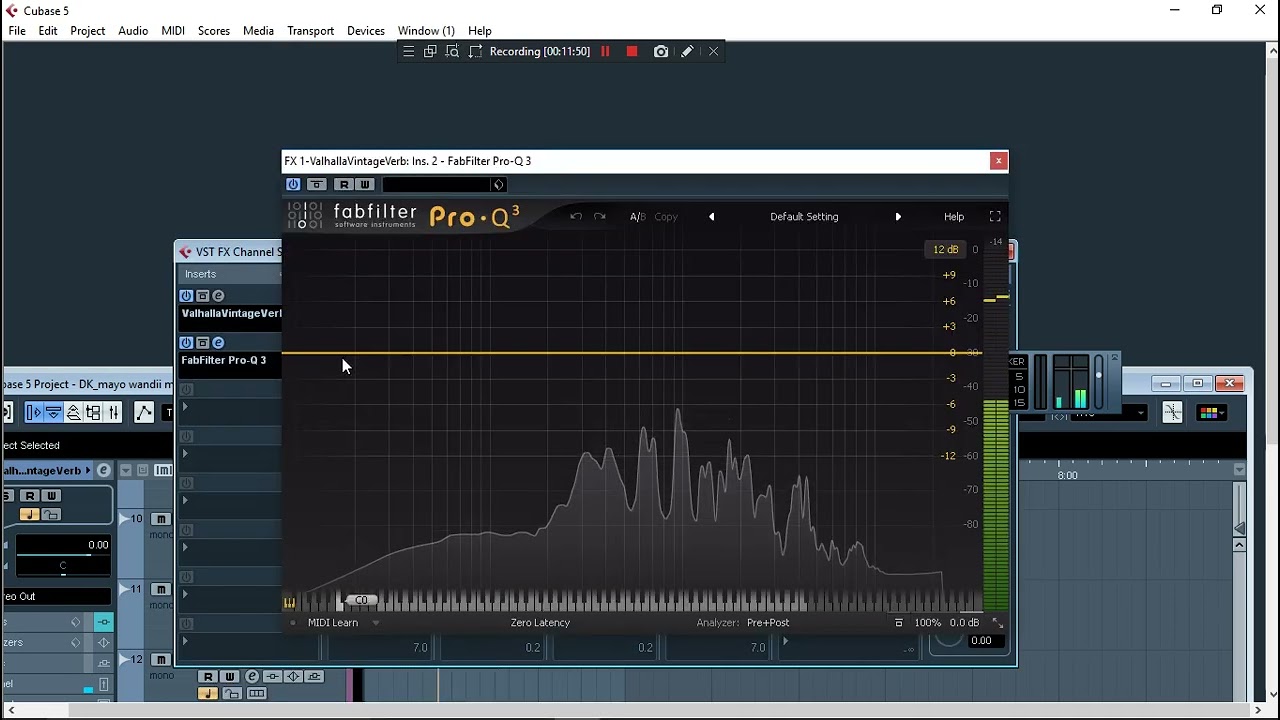The image size is (1280, 720).
Task: Open the Audio menu
Action: tap(133, 31)
